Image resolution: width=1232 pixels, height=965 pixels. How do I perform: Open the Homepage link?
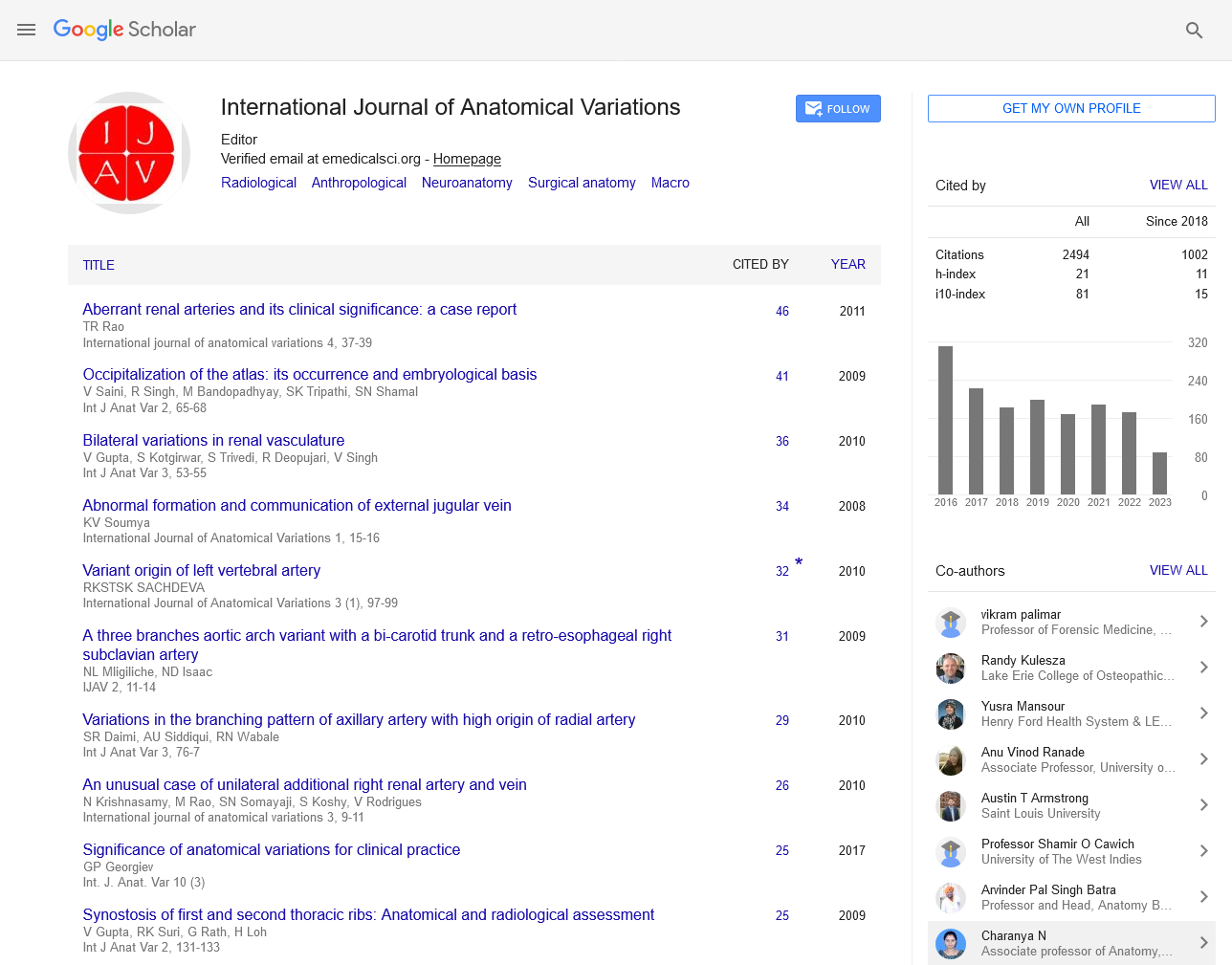(x=467, y=159)
